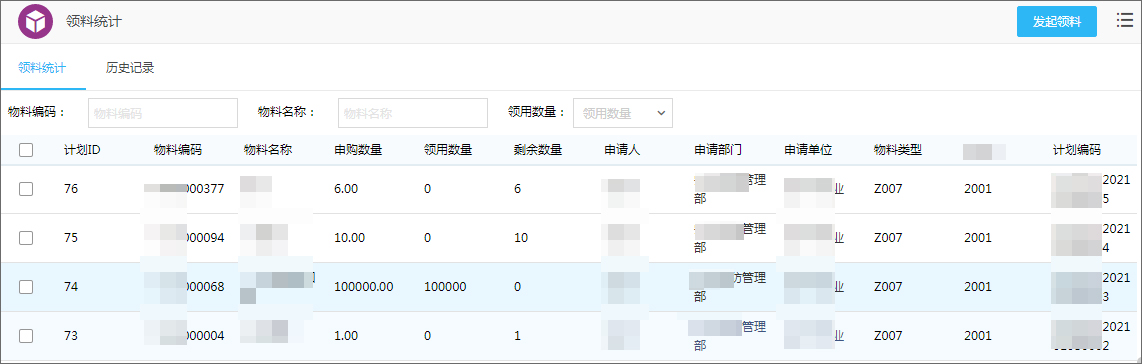Screen dimensions: 1142x364
Task: Click the 10.00 purchase quantity cell
Action: (x=350, y=237)
